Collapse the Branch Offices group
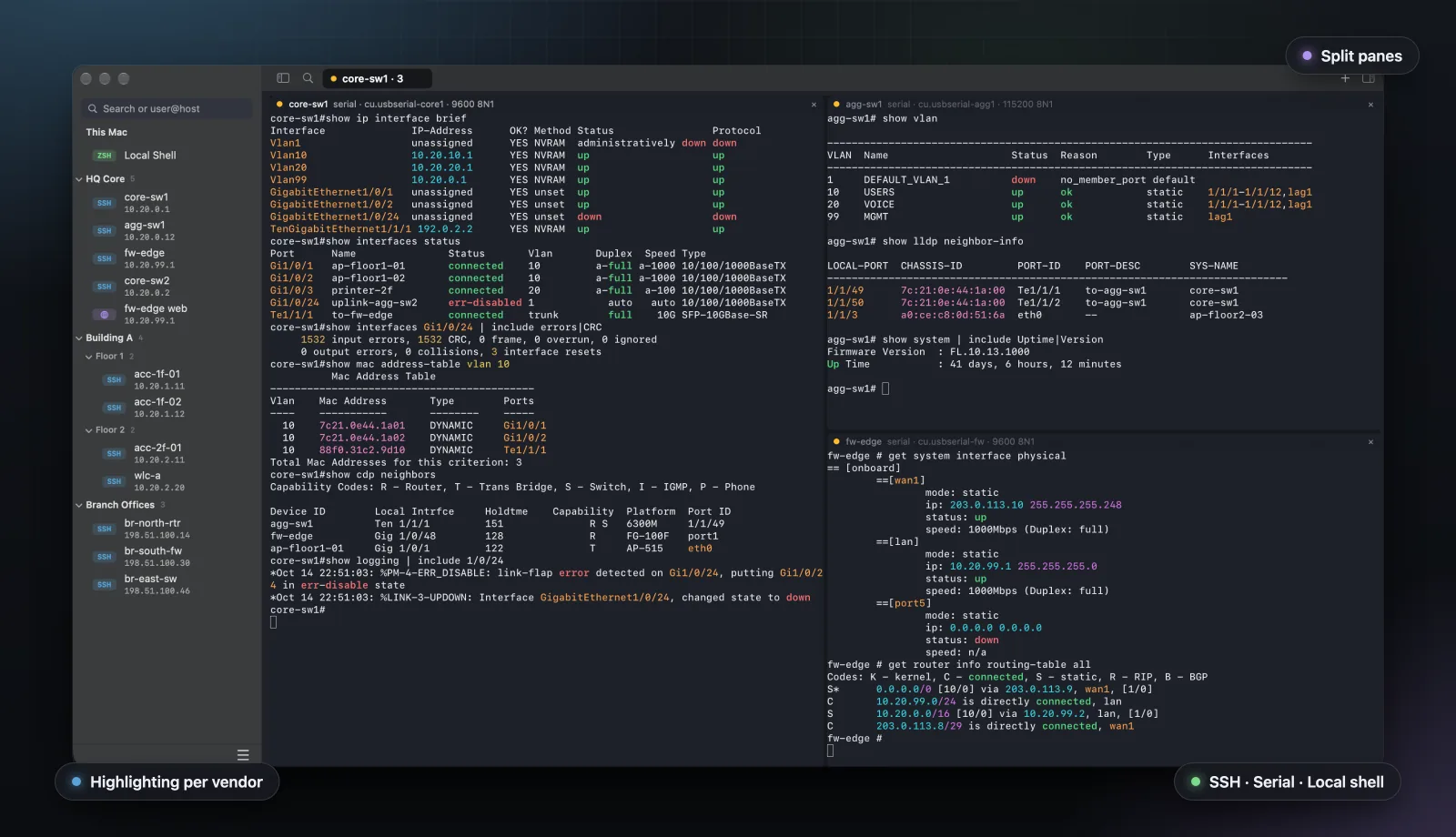The height and width of the screenshot is (837, 1456). point(79,505)
